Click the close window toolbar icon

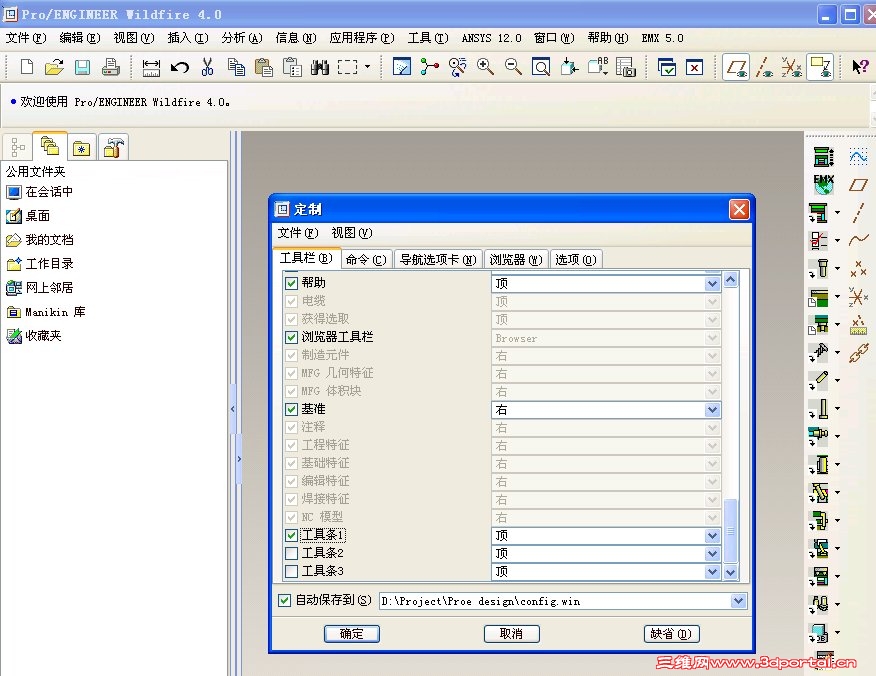point(694,68)
